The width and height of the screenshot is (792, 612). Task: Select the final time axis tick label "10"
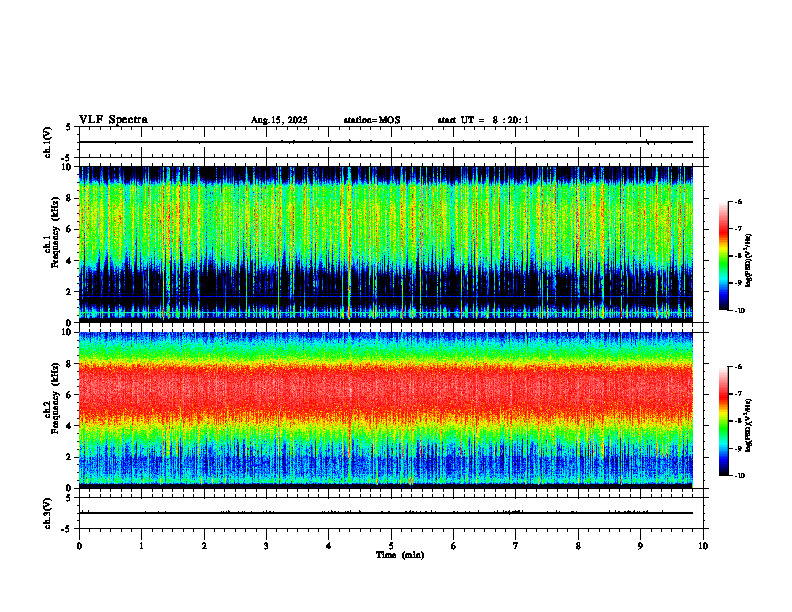point(703,546)
